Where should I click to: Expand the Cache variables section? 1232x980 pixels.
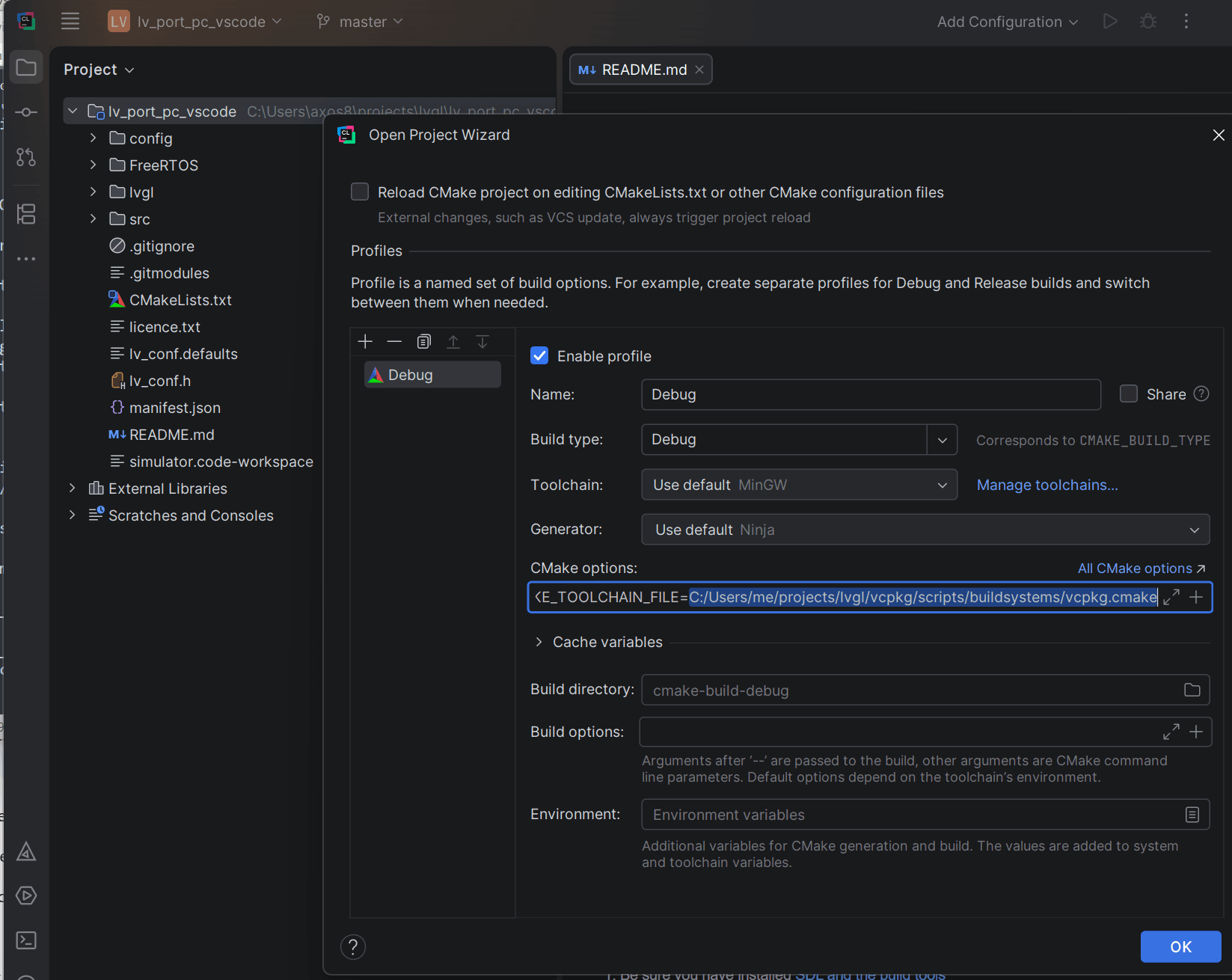pyautogui.click(x=539, y=642)
